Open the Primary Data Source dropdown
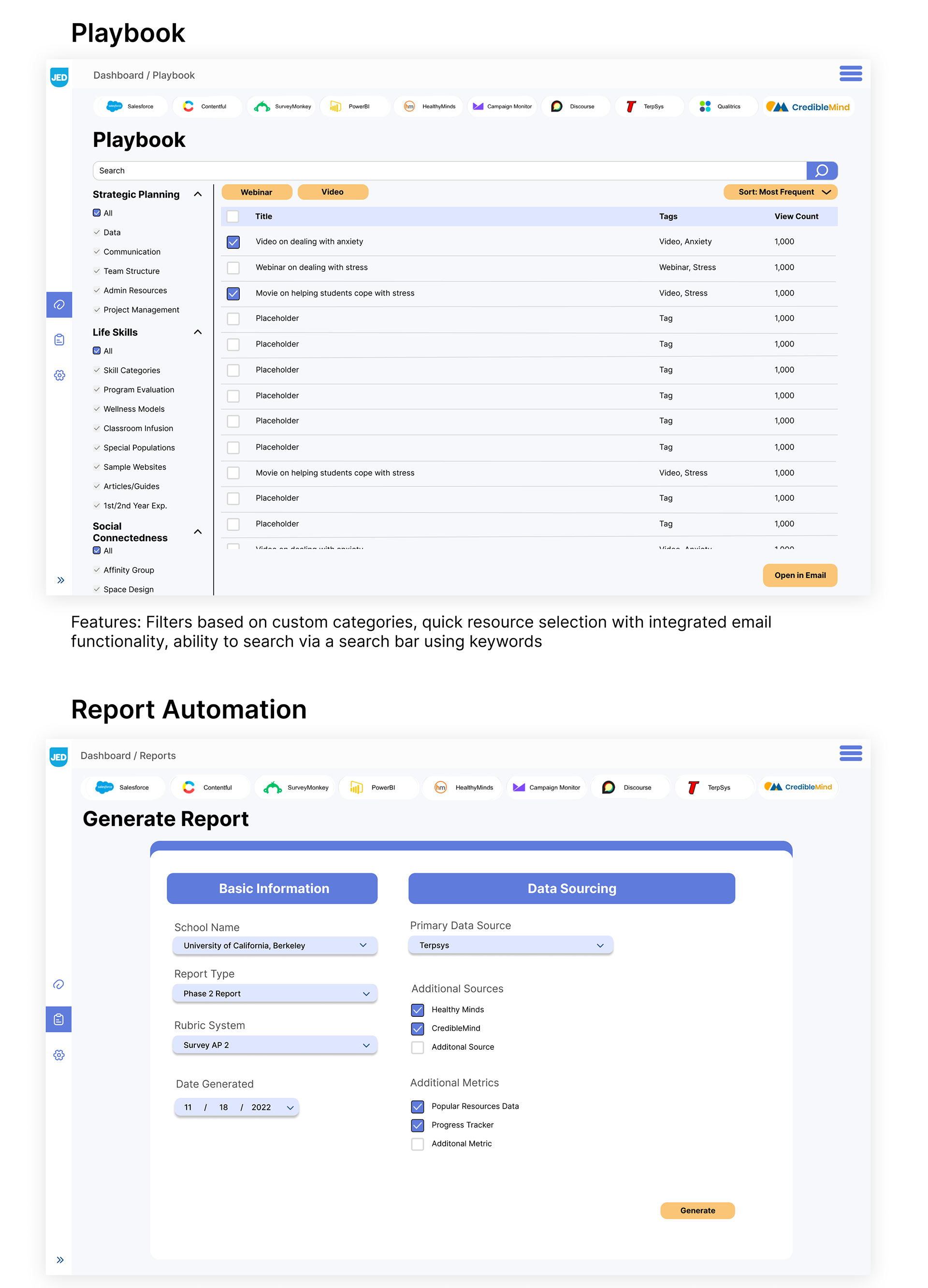 [510, 945]
